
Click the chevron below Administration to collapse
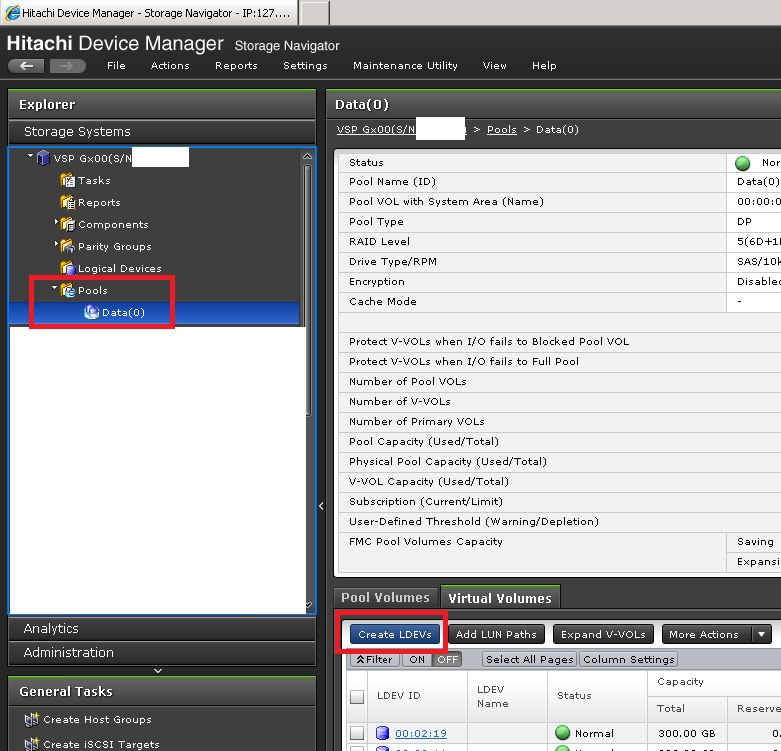click(158, 670)
